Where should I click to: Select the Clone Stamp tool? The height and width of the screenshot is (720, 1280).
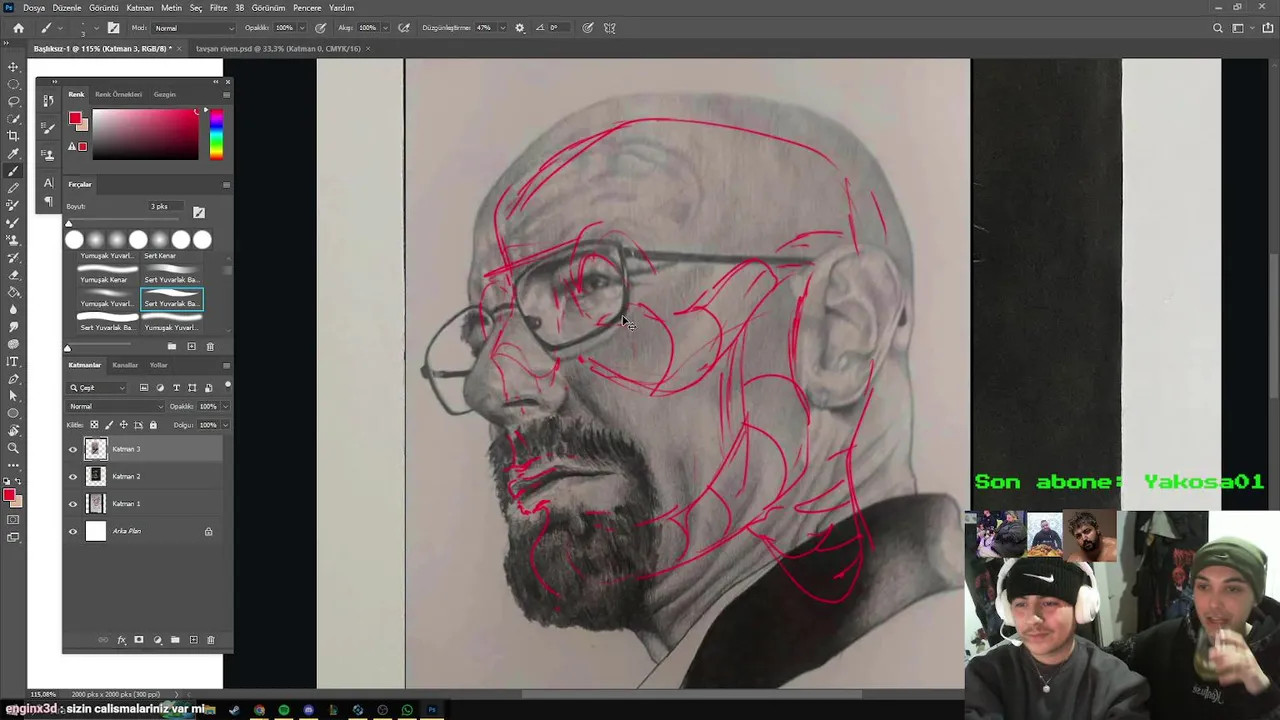tap(13, 240)
